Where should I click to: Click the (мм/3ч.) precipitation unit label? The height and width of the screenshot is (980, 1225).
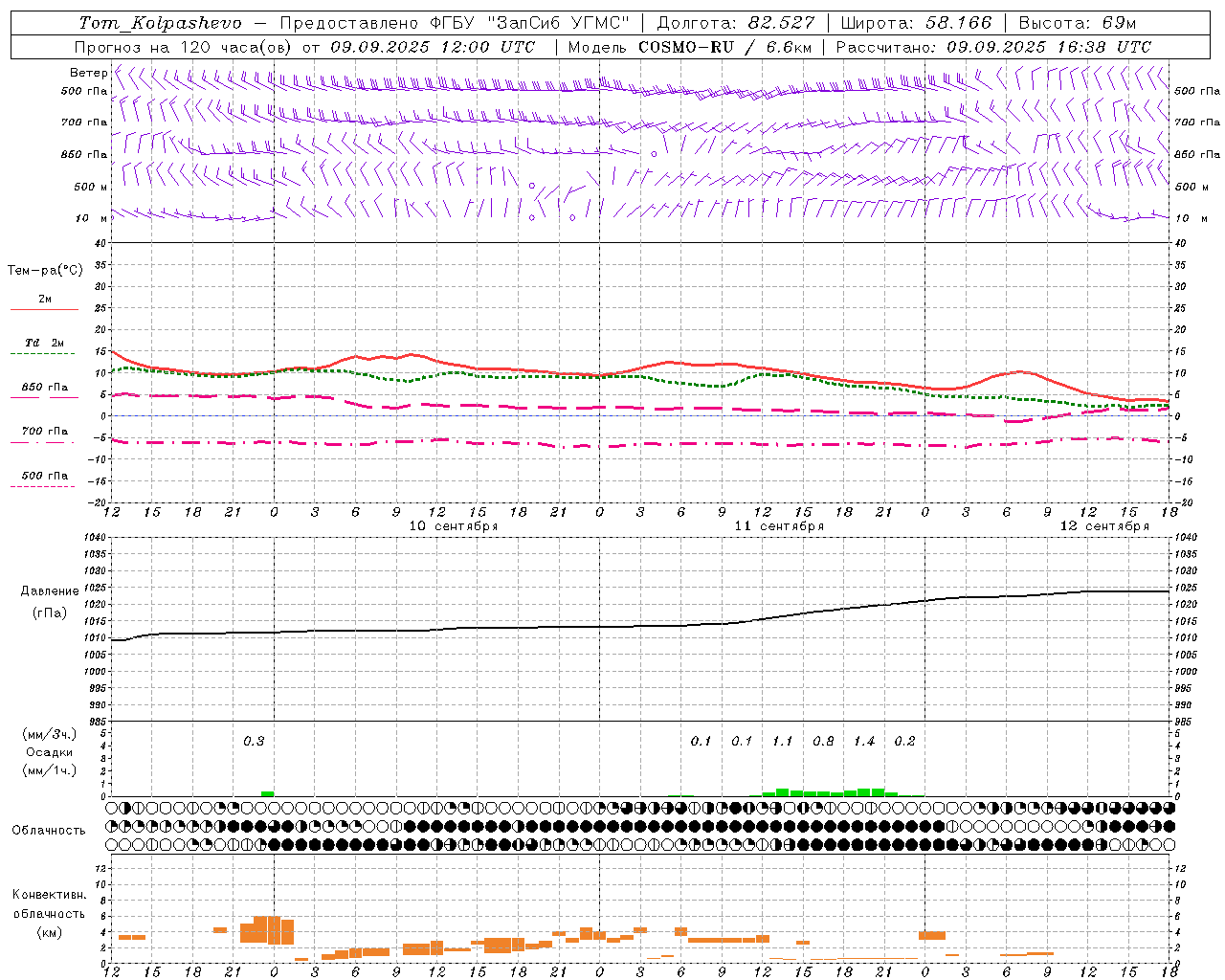pos(50,734)
